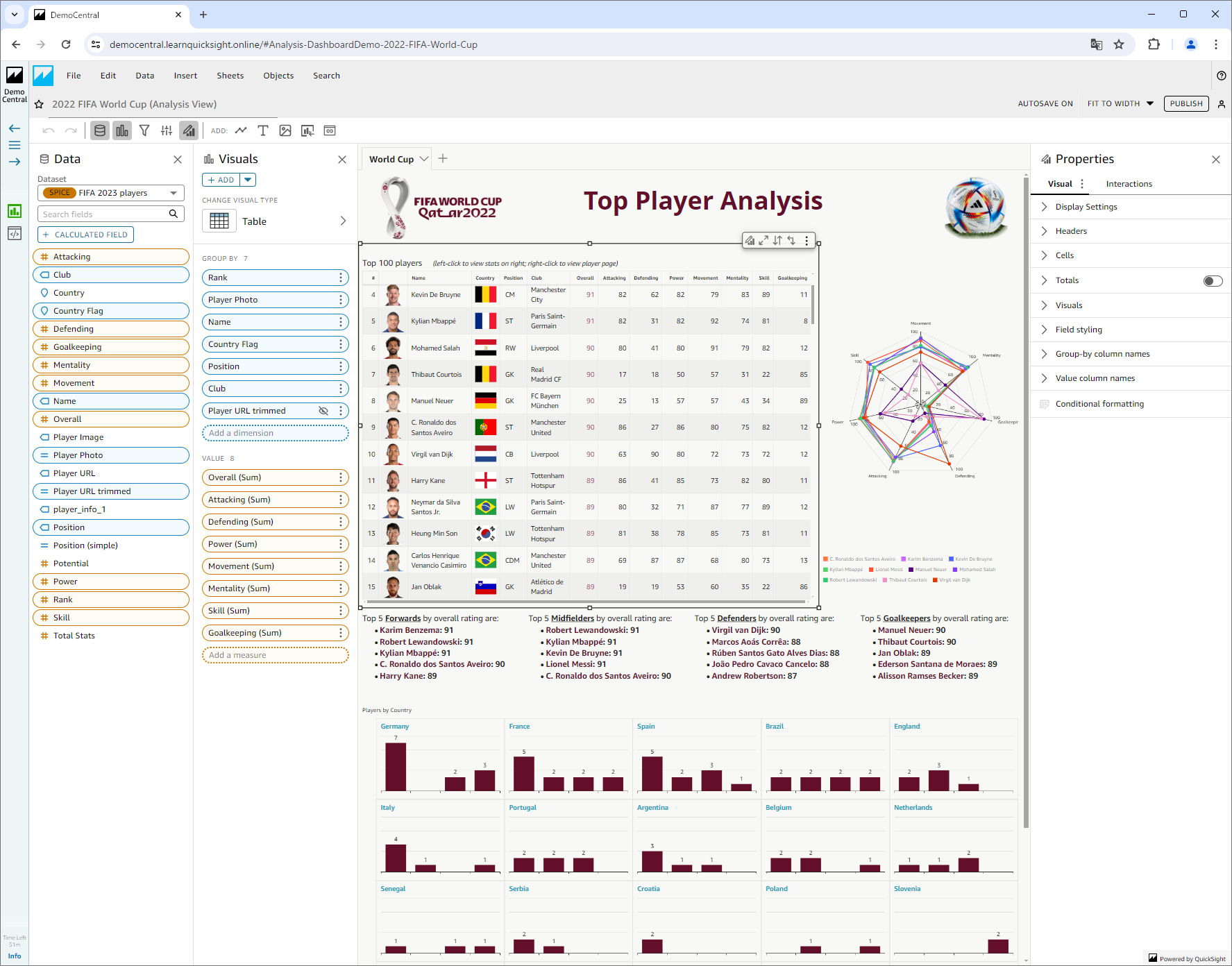Add an image to the sheet
Viewport: 1232px width, 966px height.
[285, 130]
